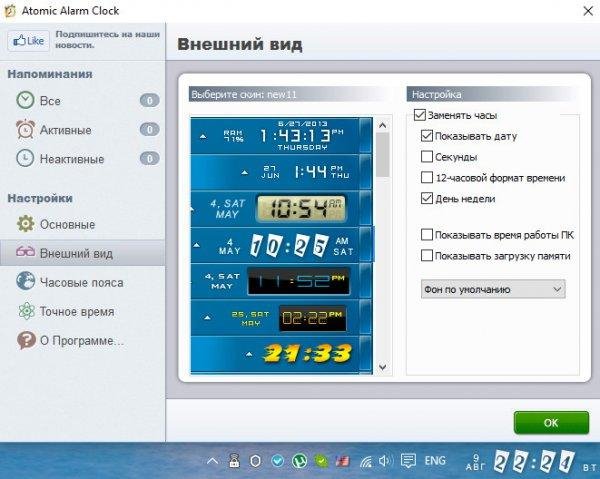Viewport: 600px width, 479px height.
Task: Click the skin list scroll down arrow
Action: pyautogui.click(x=382, y=367)
